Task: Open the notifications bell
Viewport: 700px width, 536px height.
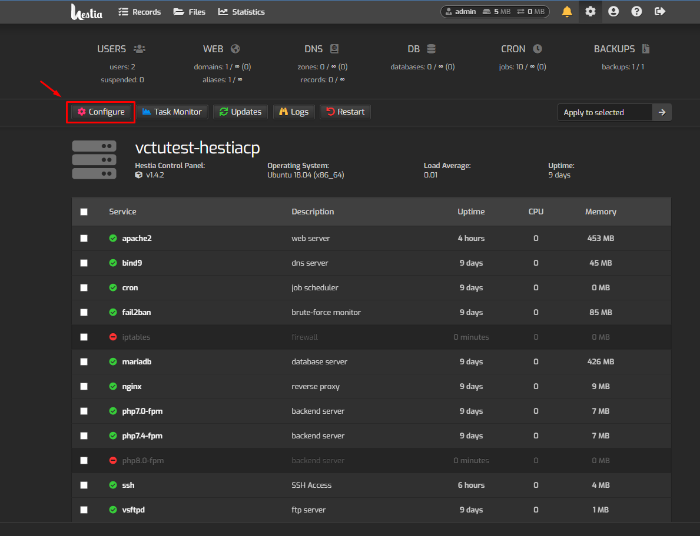Action: pos(567,12)
